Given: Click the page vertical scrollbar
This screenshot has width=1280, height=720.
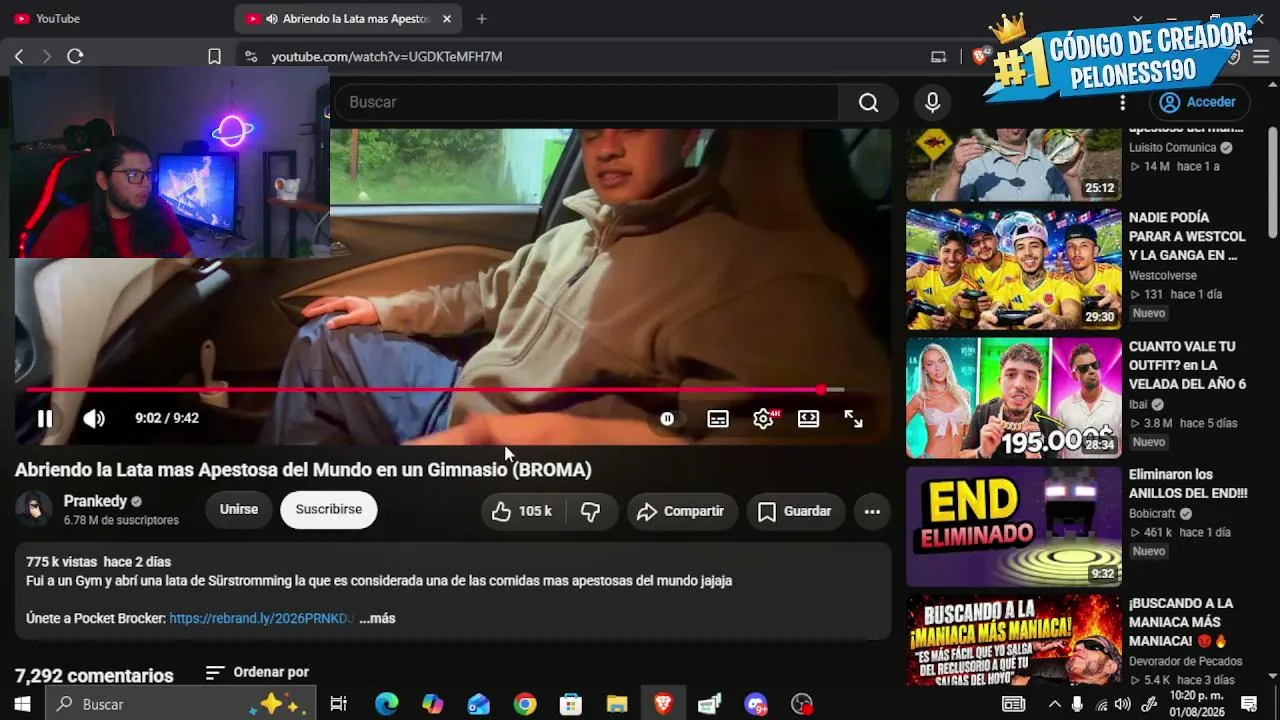Looking at the screenshot, I should [1273, 182].
